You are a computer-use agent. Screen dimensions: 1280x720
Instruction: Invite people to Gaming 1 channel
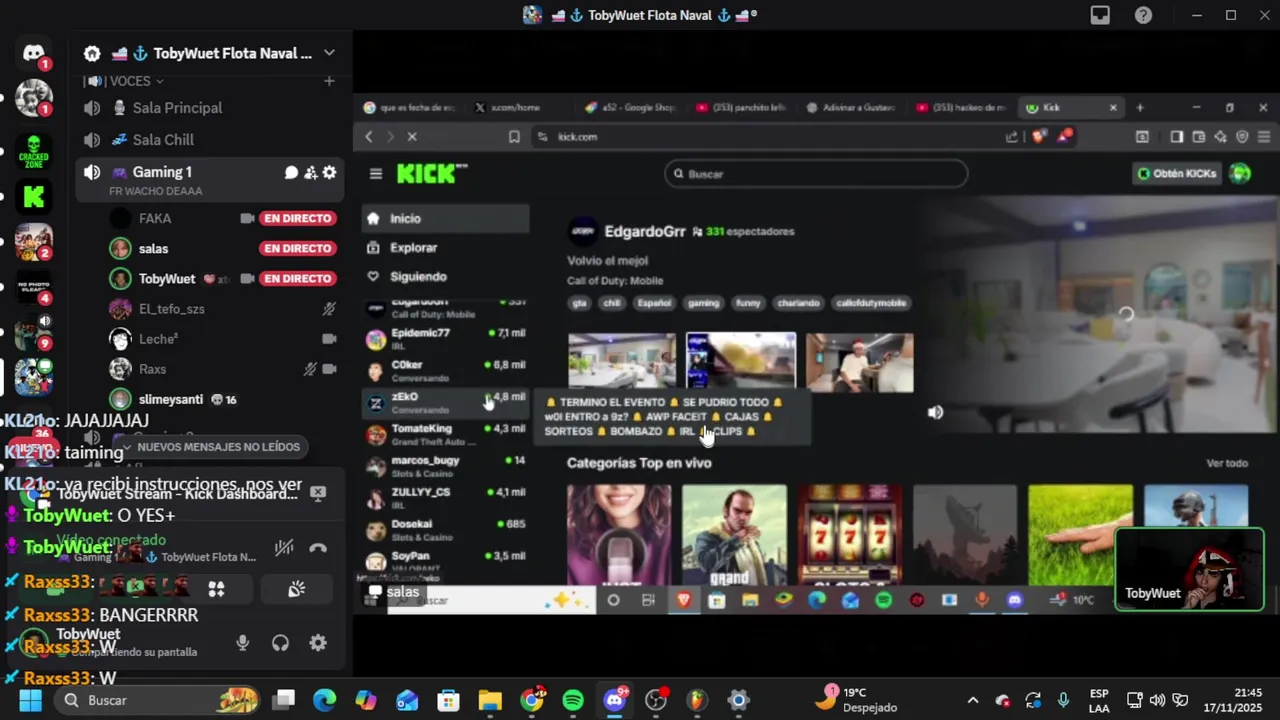click(x=310, y=172)
